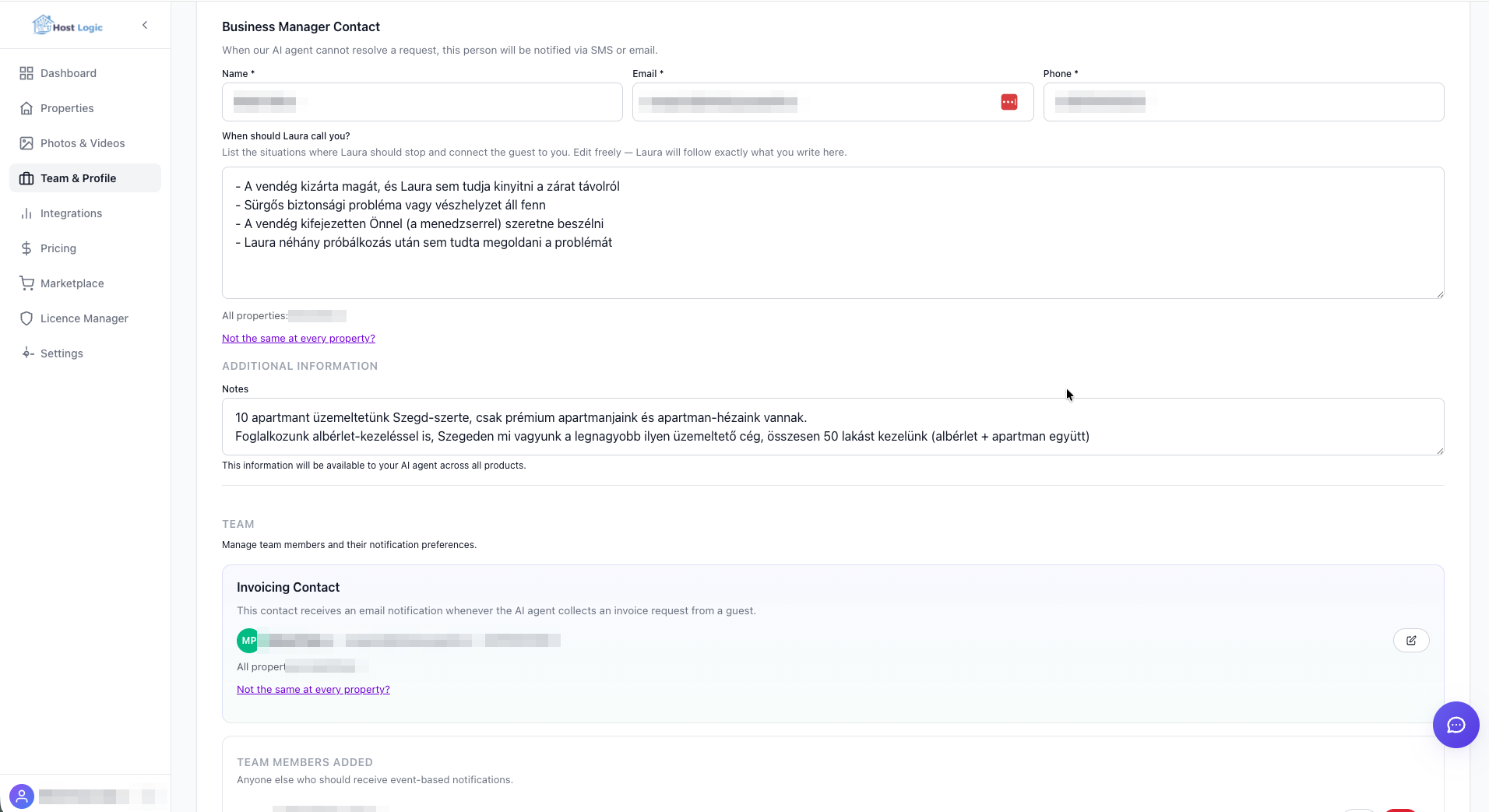Viewport: 1489px width, 812px height.
Task: Select Team & Profile menu item
Action: tap(85, 178)
